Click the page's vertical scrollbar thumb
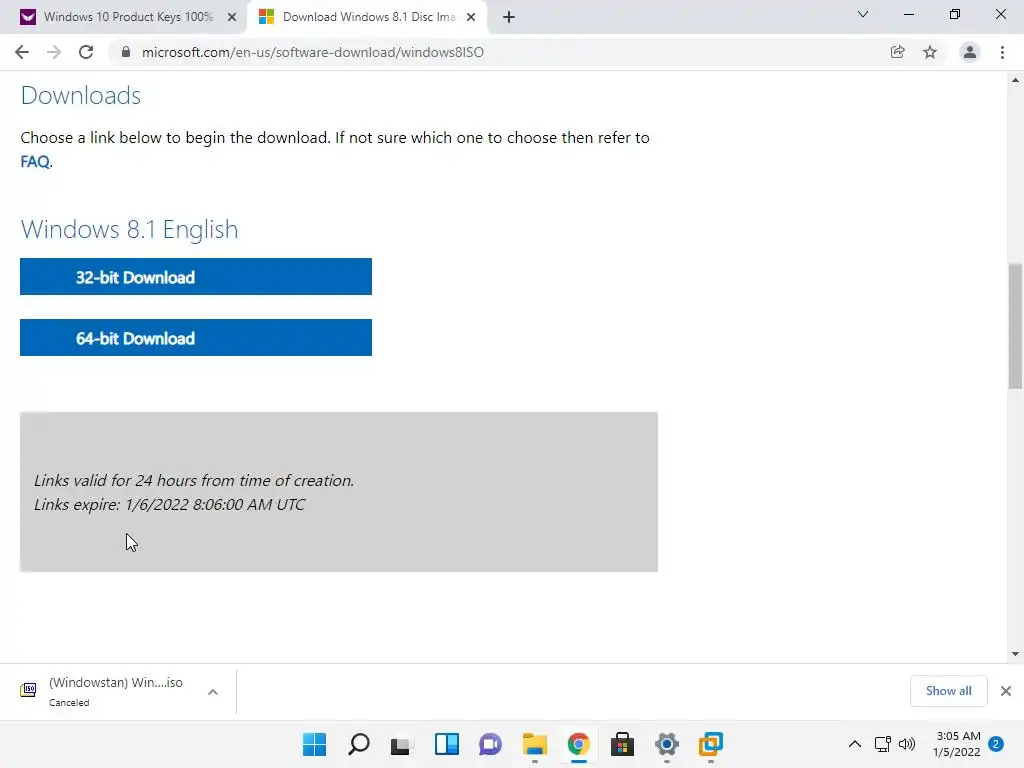1024x768 pixels. tap(1015, 326)
